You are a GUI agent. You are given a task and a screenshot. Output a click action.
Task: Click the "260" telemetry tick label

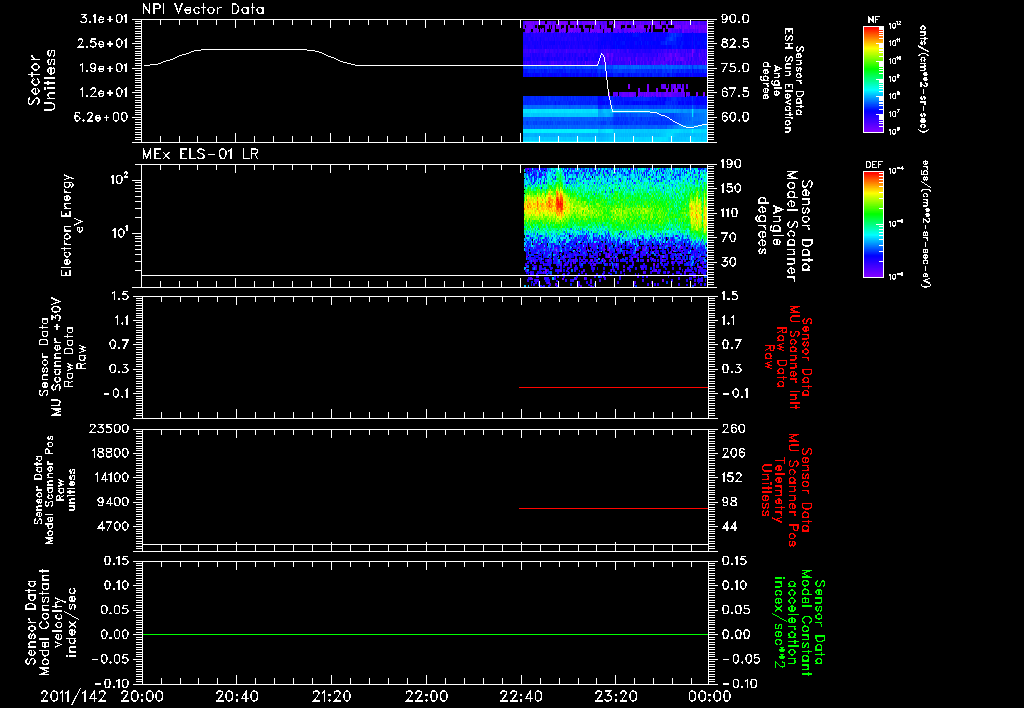(x=732, y=428)
